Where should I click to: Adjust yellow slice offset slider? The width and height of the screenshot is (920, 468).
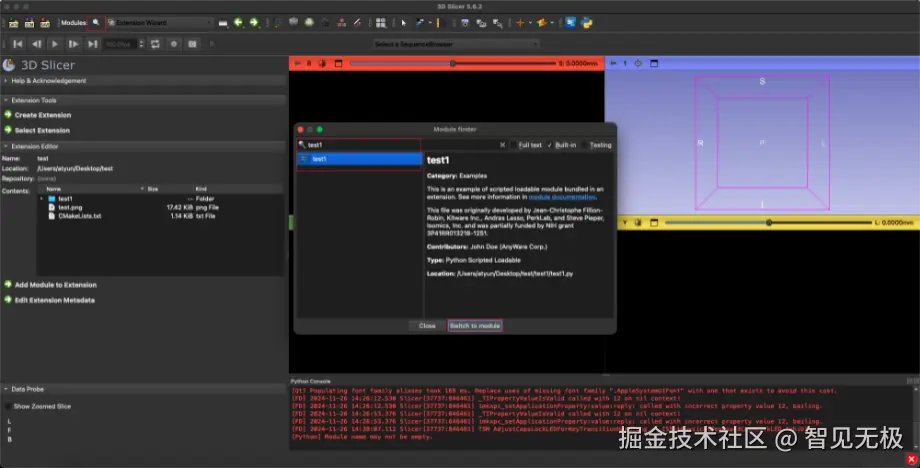(x=768, y=223)
